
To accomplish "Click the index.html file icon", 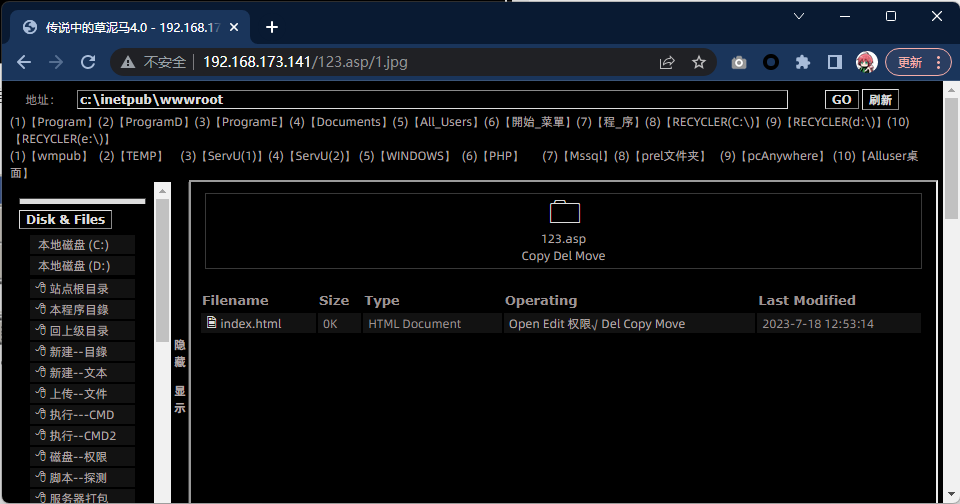I will (x=211, y=323).
